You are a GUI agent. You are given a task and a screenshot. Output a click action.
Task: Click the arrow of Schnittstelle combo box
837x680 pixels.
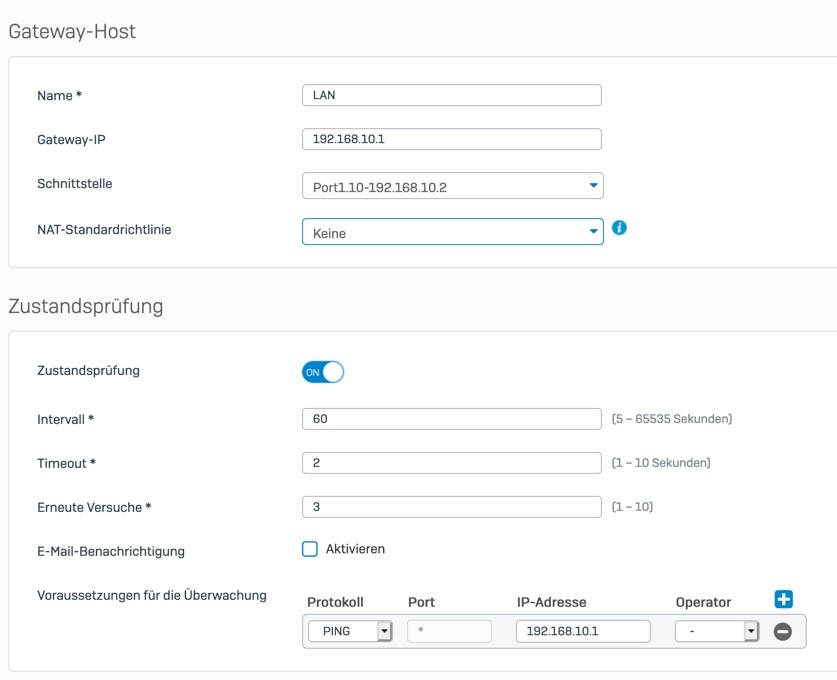click(x=593, y=185)
